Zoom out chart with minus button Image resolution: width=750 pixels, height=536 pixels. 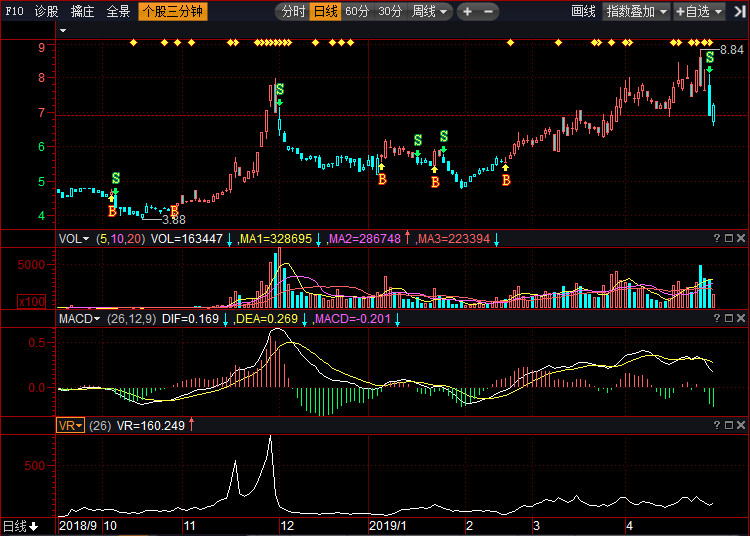[x=488, y=11]
